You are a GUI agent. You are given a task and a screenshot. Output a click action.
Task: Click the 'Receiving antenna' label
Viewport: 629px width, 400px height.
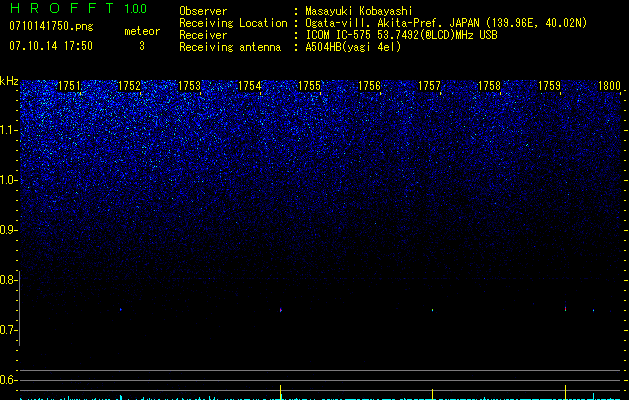pos(230,47)
